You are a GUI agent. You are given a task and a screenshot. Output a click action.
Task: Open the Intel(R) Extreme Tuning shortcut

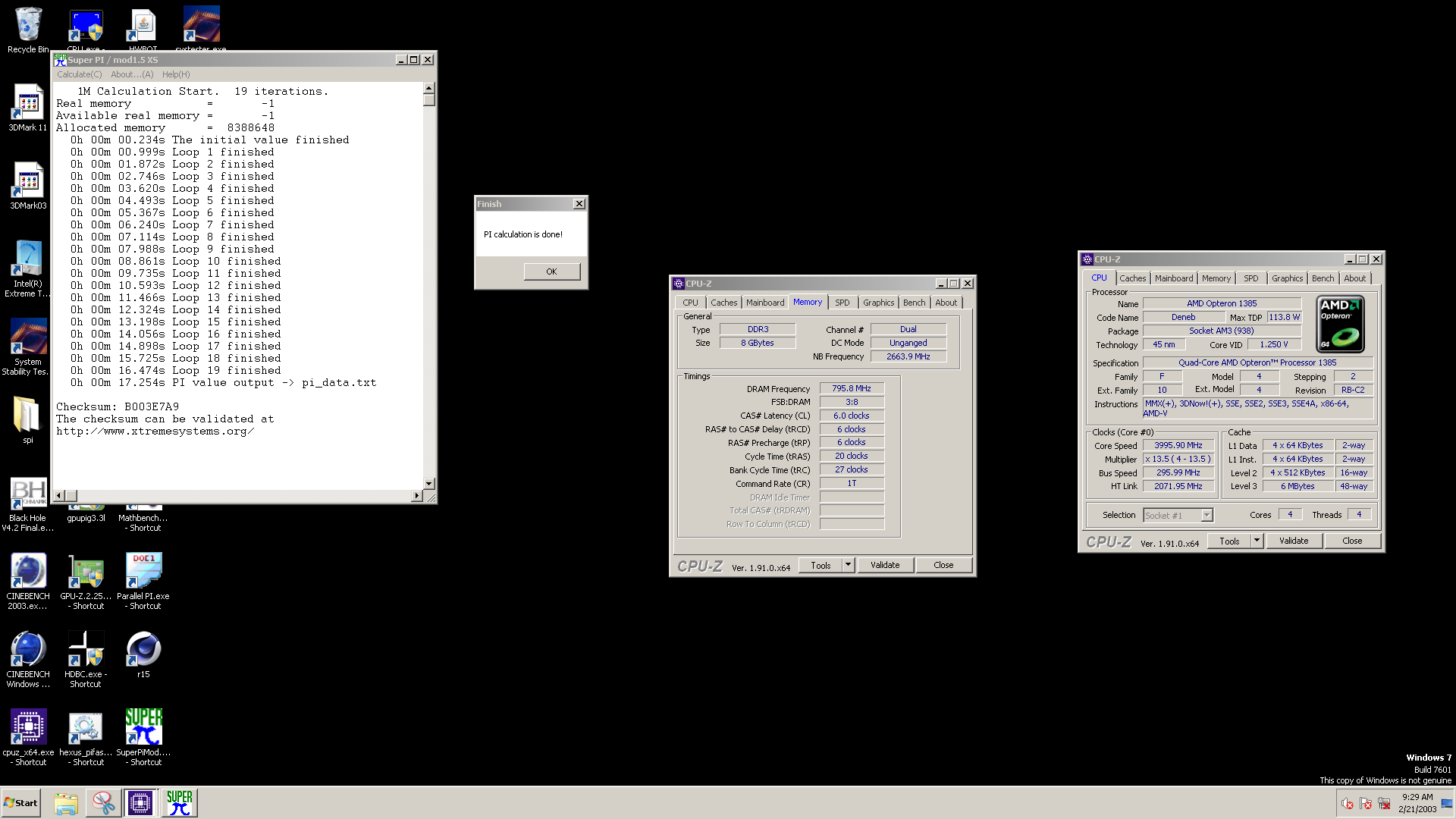(x=28, y=268)
